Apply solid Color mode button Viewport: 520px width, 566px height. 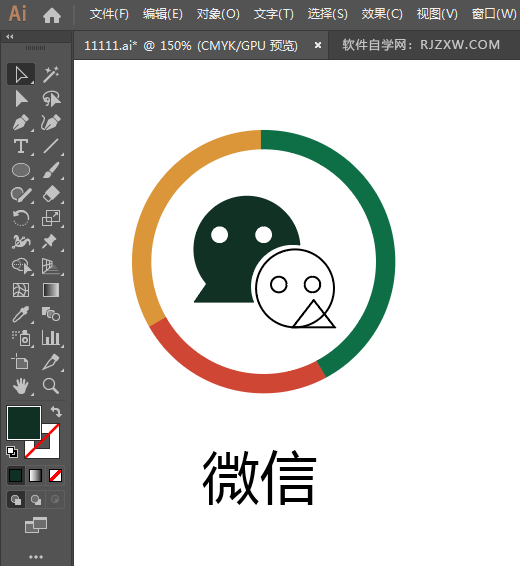coord(16,476)
